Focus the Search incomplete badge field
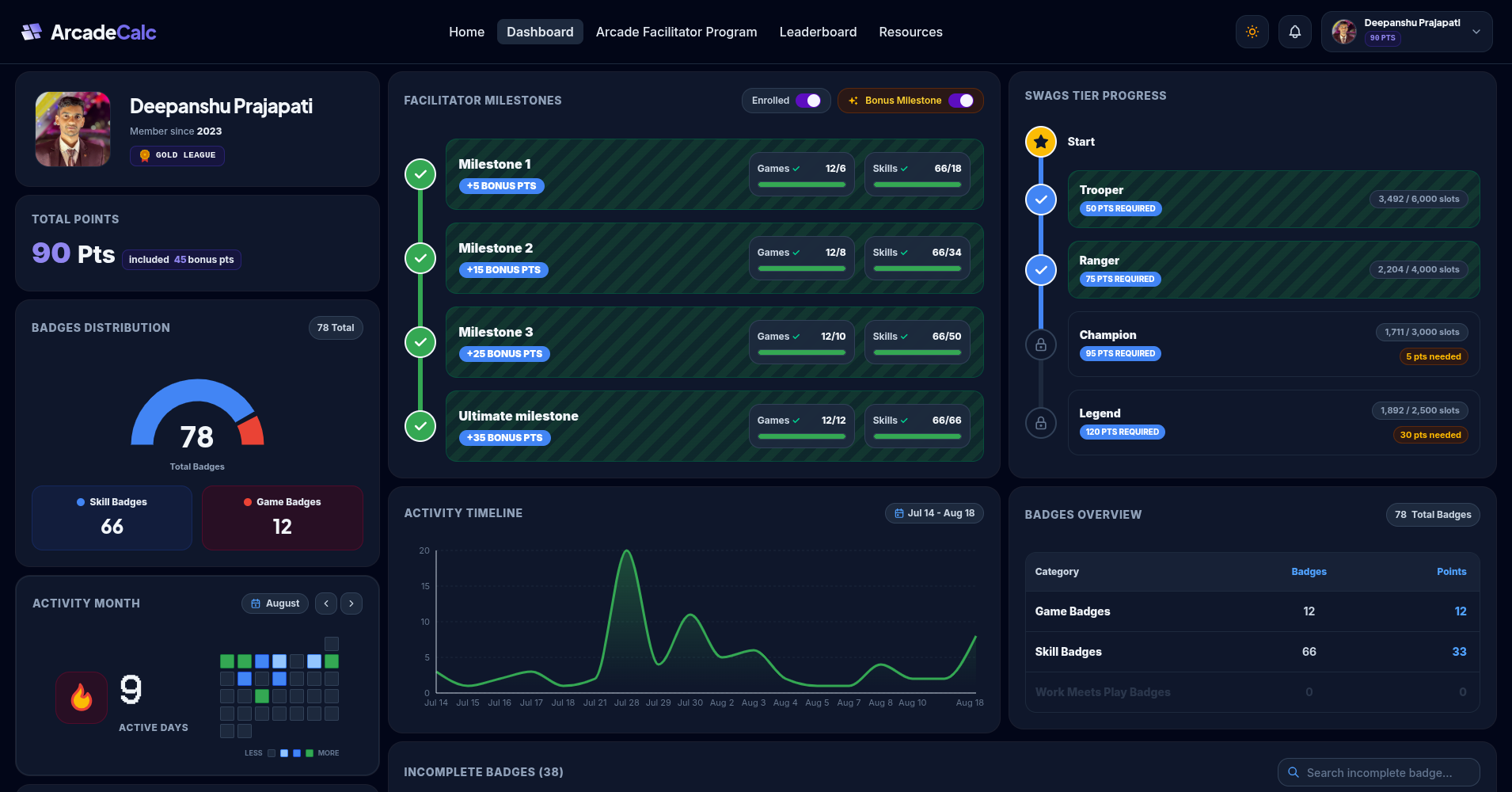 point(1378,772)
